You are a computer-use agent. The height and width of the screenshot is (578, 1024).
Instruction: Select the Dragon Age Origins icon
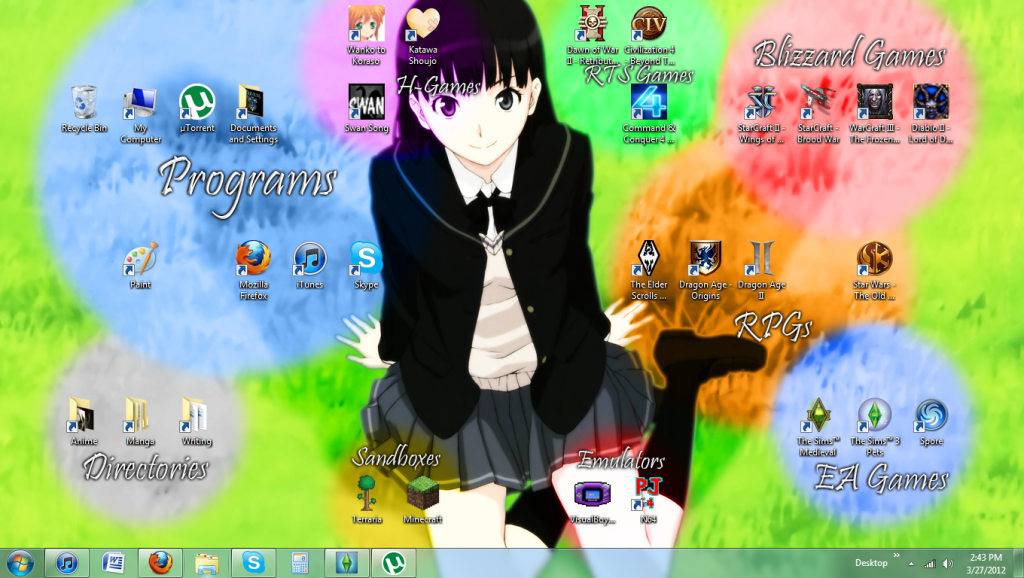click(x=705, y=259)
